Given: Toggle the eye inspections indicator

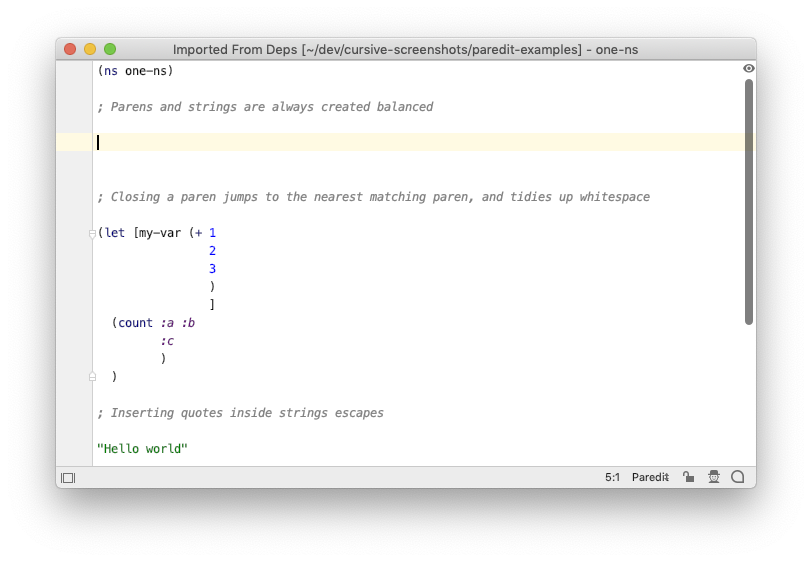Looking at the screenshot, I should (748, 68).
